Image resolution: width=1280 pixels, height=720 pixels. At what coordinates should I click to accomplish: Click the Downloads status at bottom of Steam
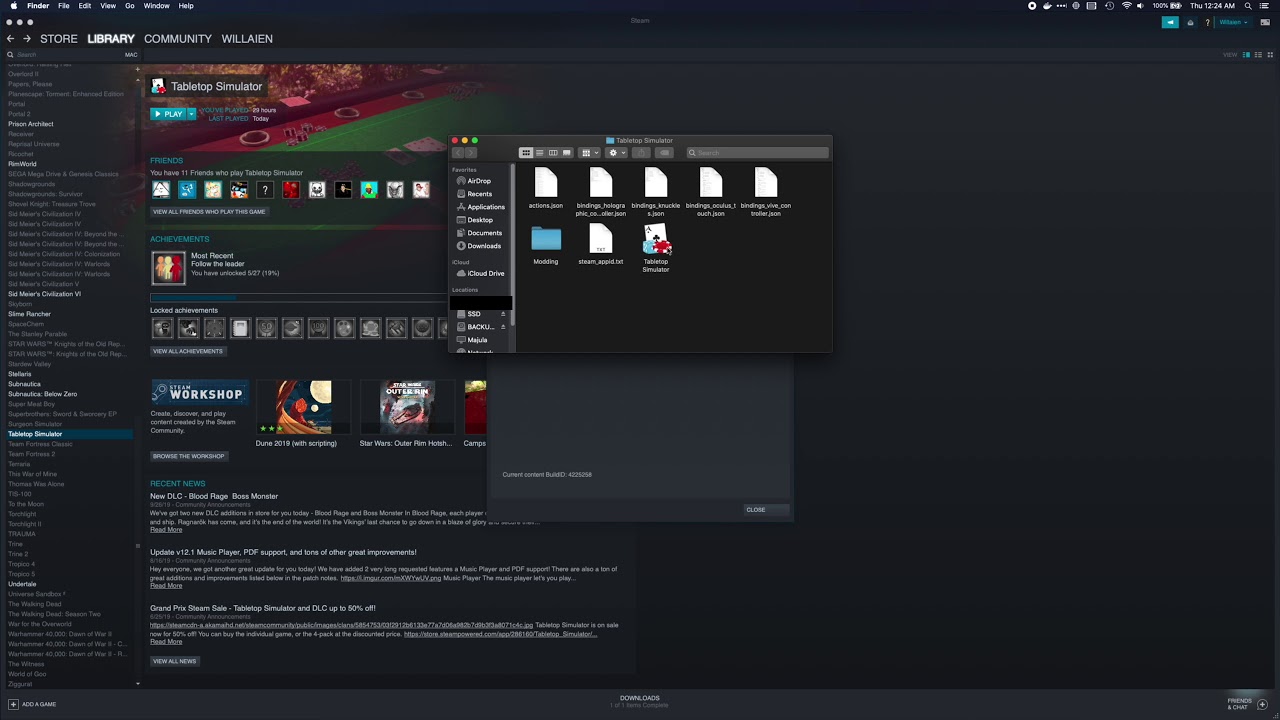click(x=640, y=701)
